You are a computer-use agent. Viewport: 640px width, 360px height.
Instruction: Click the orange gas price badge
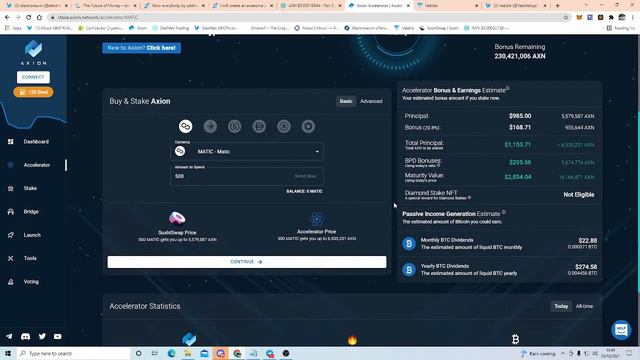pyautogui.click(x=33, y=92)
